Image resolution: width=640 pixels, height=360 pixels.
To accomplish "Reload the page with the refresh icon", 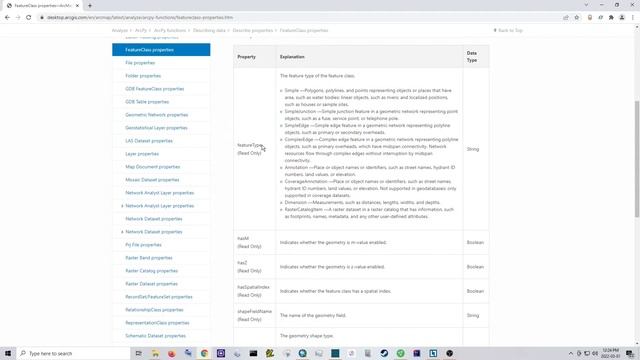I will [29, 18].
